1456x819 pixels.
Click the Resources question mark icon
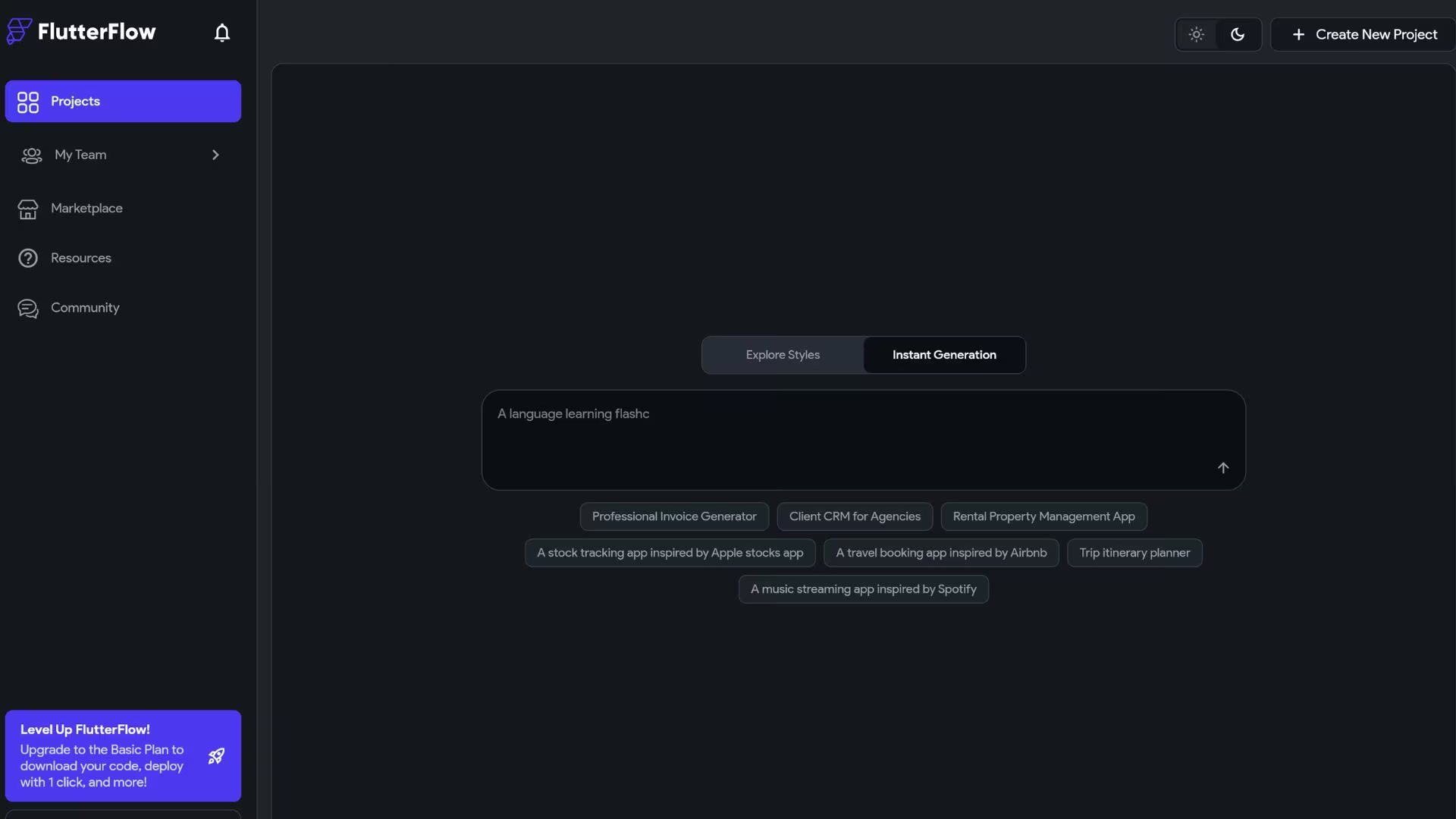coord(28,259)
